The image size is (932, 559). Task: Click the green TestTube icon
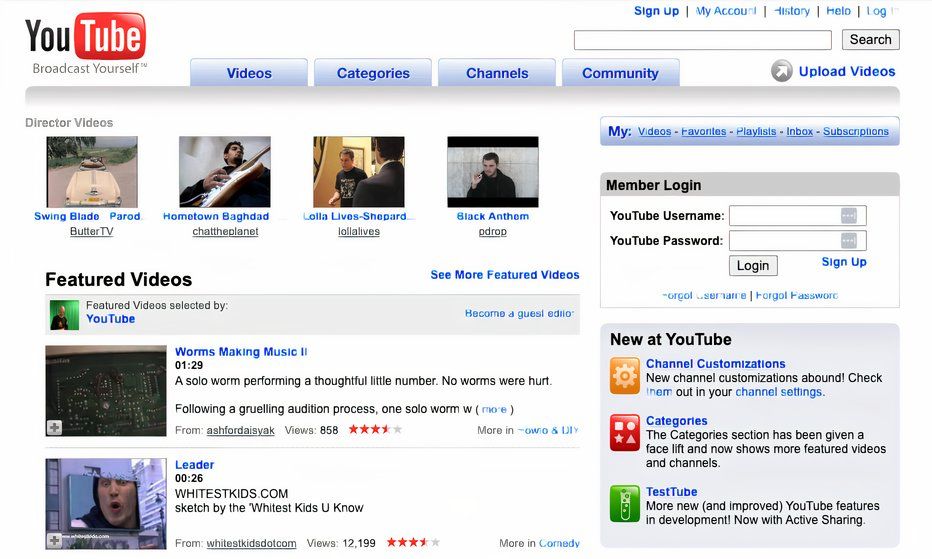click(x=625, y=503)
